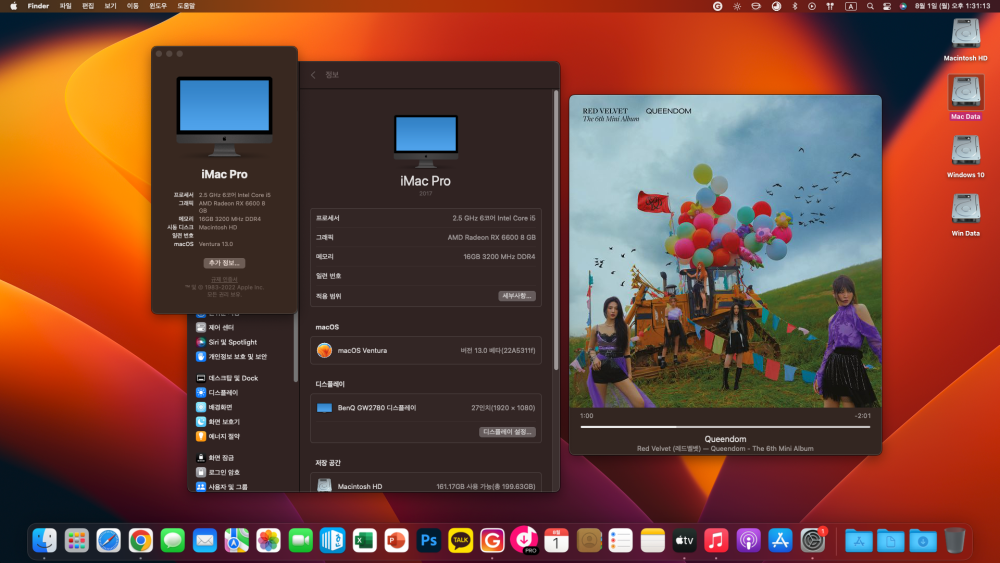
Task: Open the Finder menu
Action: pos(38,6)
